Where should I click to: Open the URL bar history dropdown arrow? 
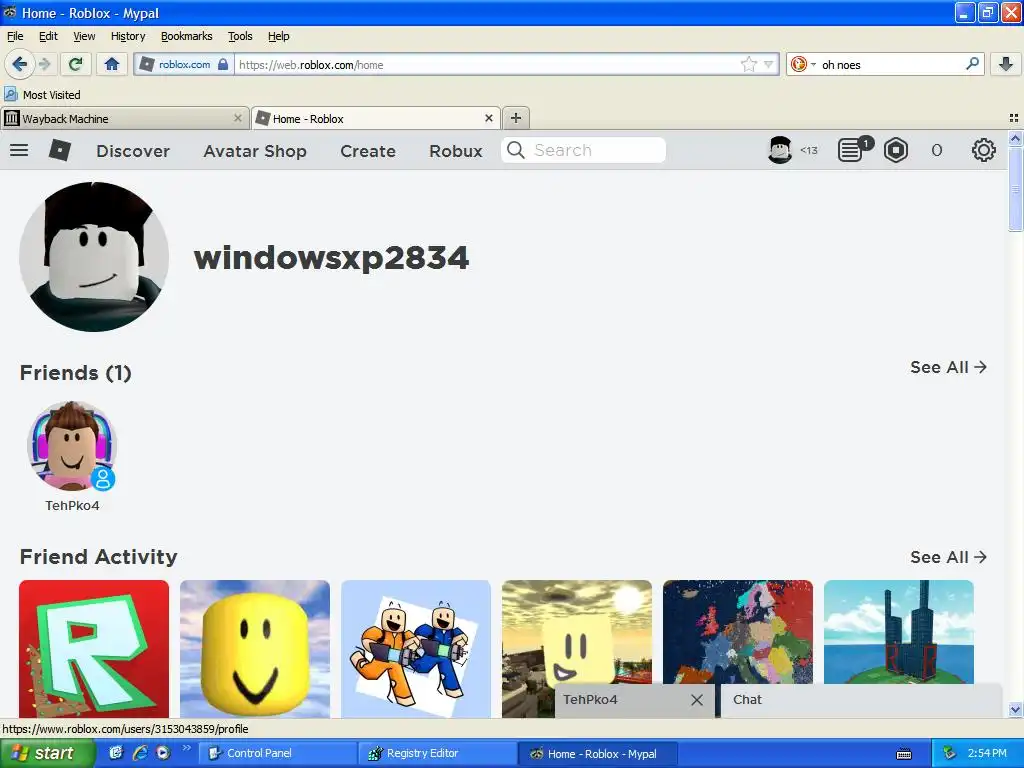point(768,64)
